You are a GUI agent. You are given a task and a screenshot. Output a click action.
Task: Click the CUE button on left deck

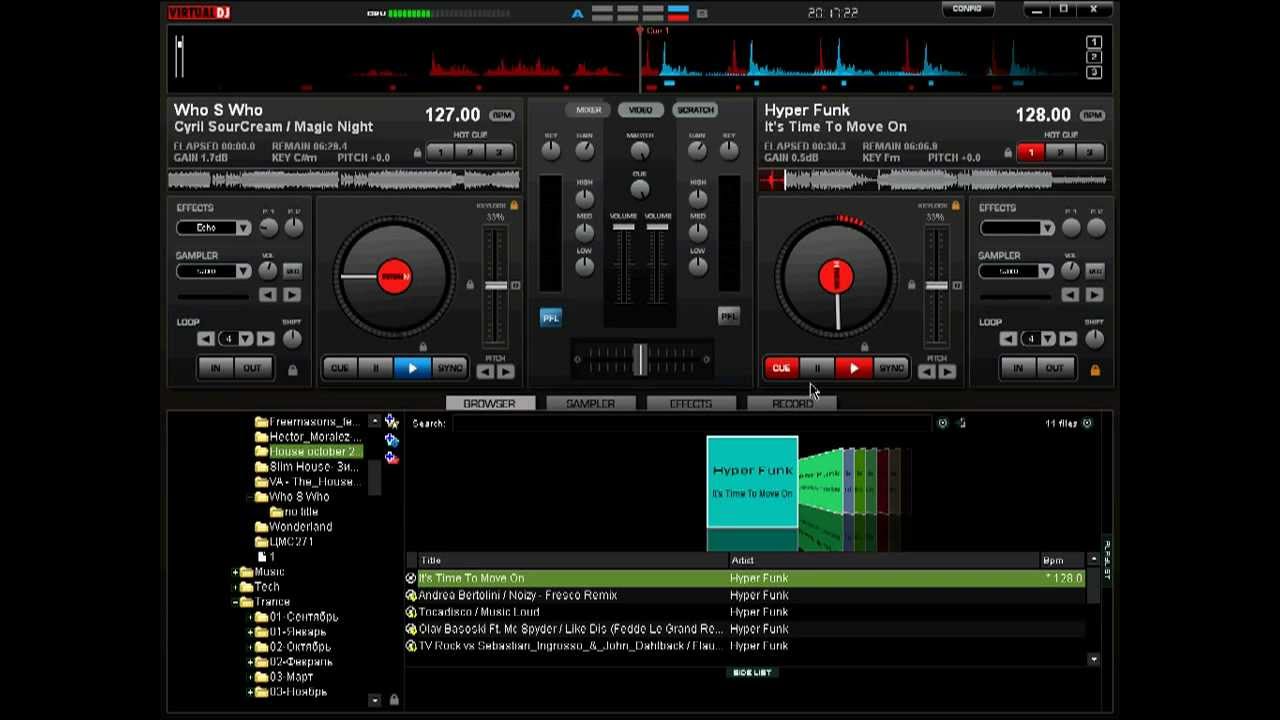coord(340,369)
